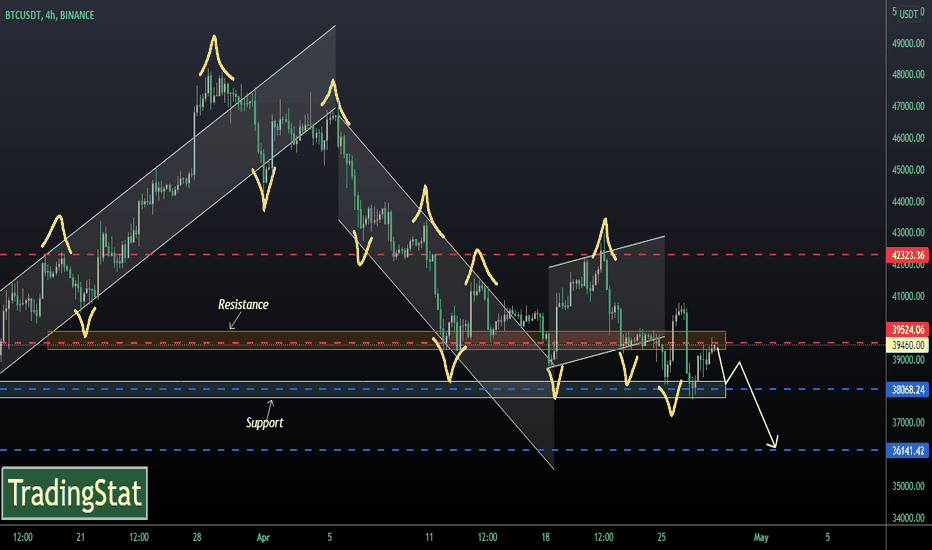Click 34000.00 on the price scale
This screenshot has width=932, height=550.
pyautogui.click(x=908, y=517)
